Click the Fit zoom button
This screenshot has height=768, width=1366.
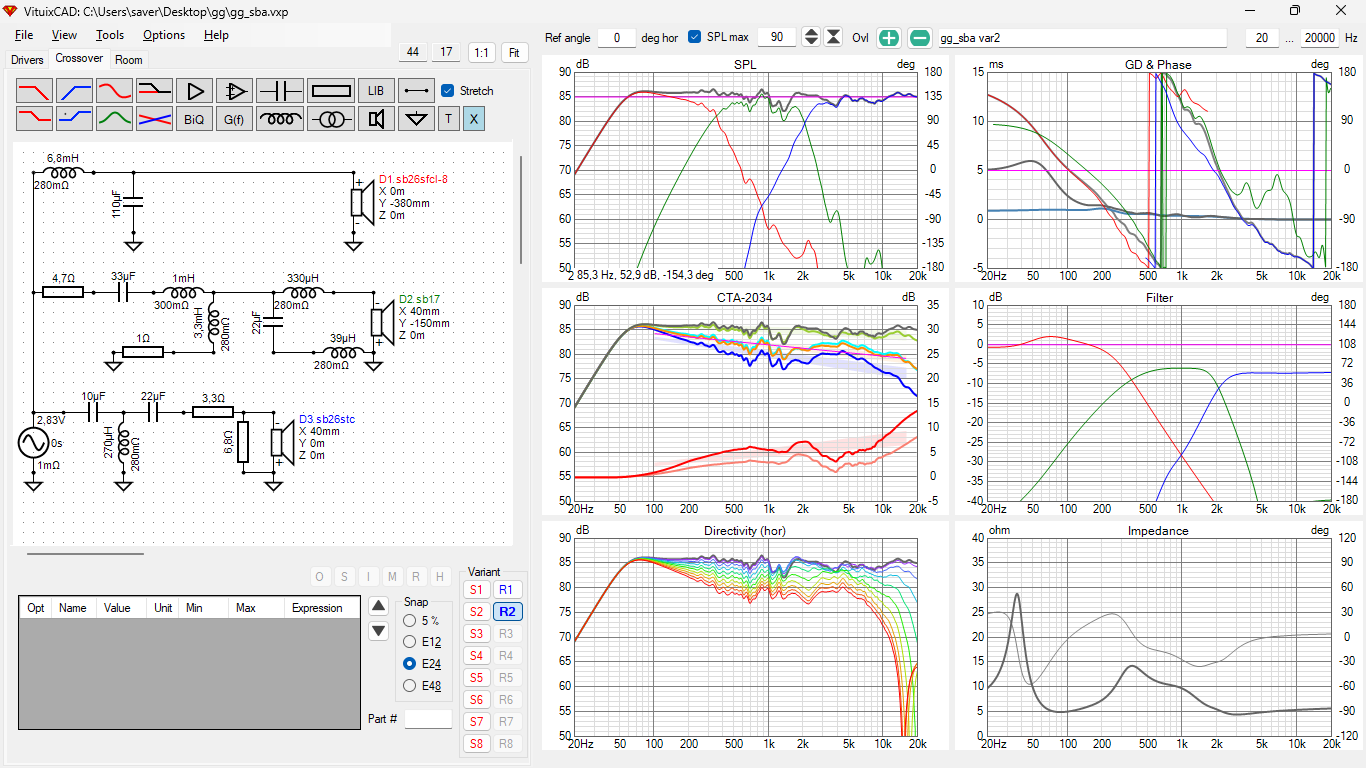coord(515,52)
